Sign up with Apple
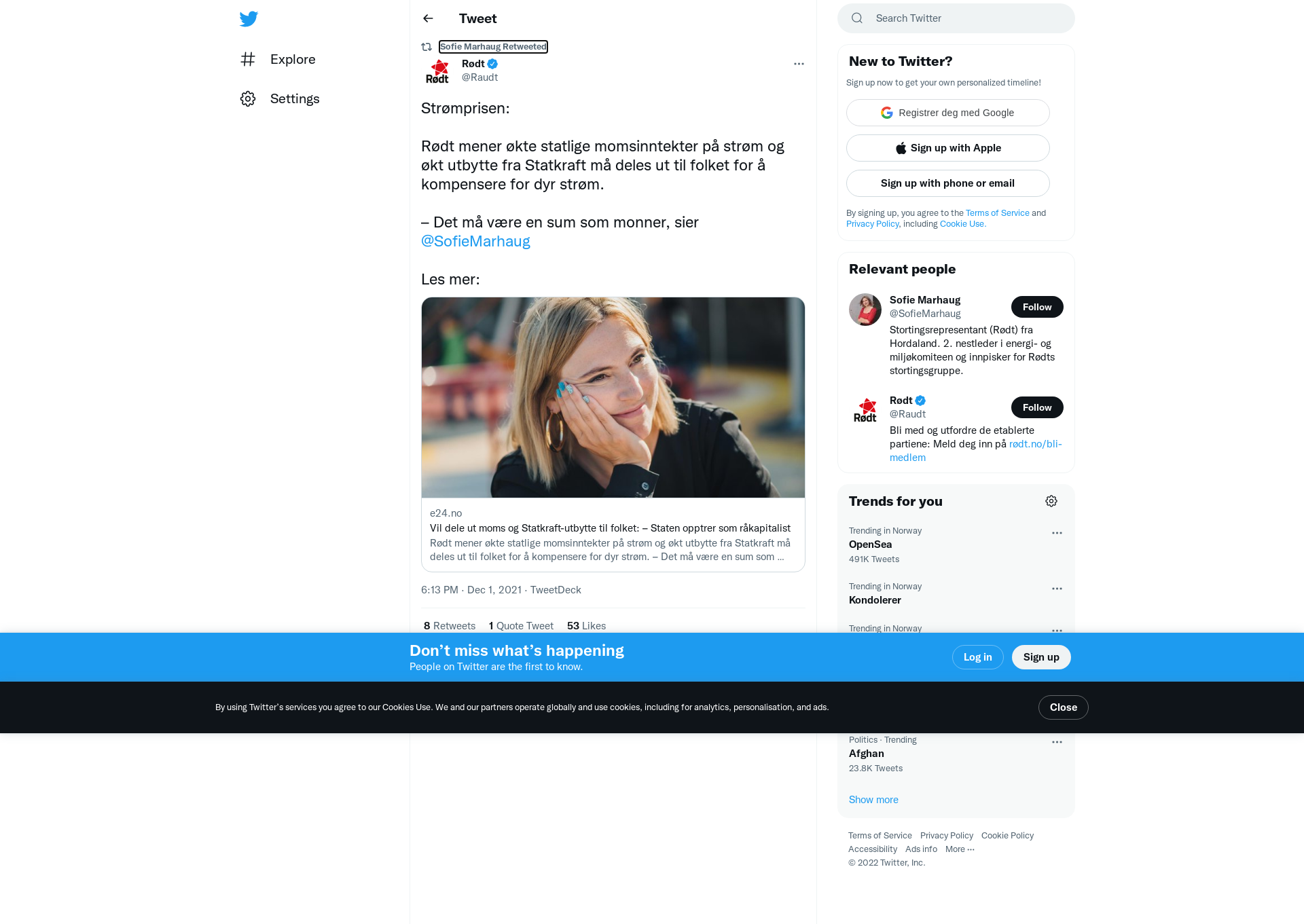The height and width of the screenshot is (924, 1304). point(948,148)
